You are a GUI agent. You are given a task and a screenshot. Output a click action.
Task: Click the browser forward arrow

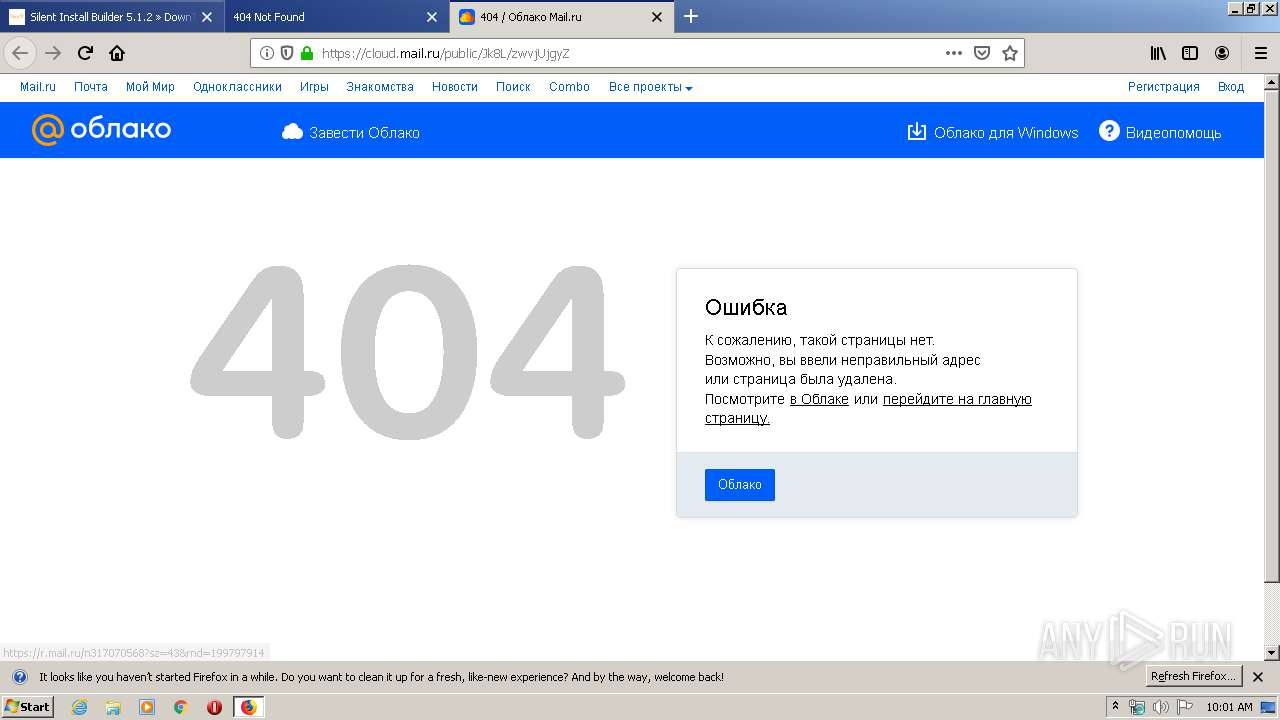[x=54, y=53]
